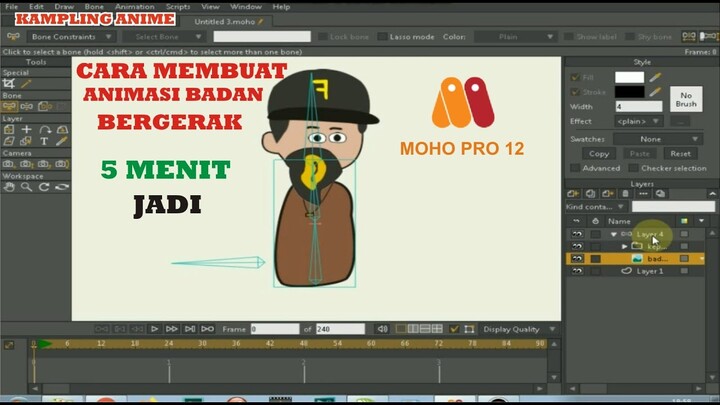Screen dimensions: 720x405
Task: Click the stroke color pencil picker icon
Action: 655,92
